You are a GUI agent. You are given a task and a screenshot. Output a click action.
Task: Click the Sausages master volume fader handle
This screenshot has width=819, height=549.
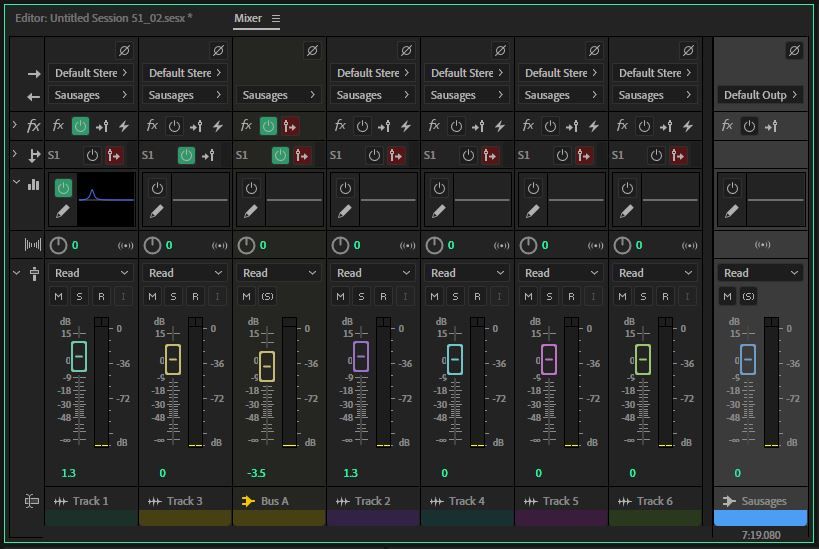coord(748,359)
